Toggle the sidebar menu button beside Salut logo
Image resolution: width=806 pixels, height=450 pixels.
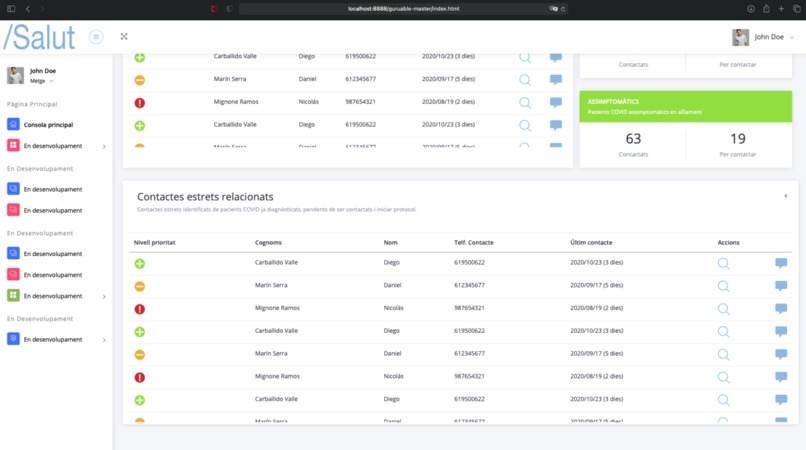click(x=96, y=37)
